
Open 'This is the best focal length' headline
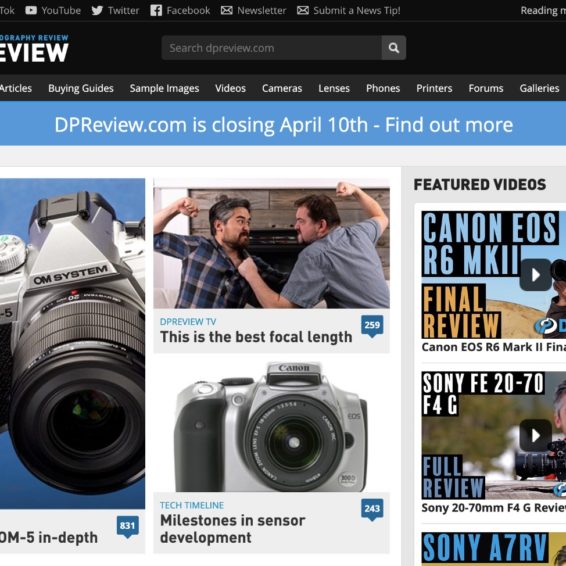[256, 337]
